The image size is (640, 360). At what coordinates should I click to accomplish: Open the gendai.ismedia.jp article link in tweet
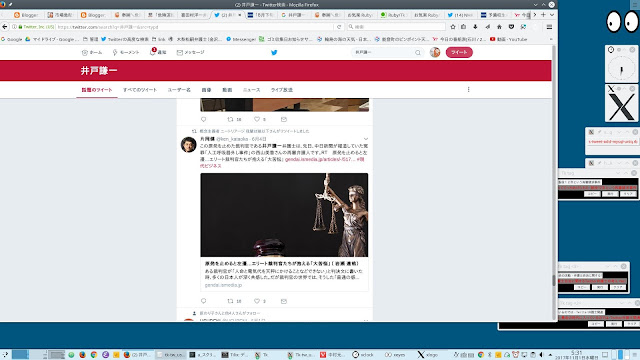click(320, 159)
